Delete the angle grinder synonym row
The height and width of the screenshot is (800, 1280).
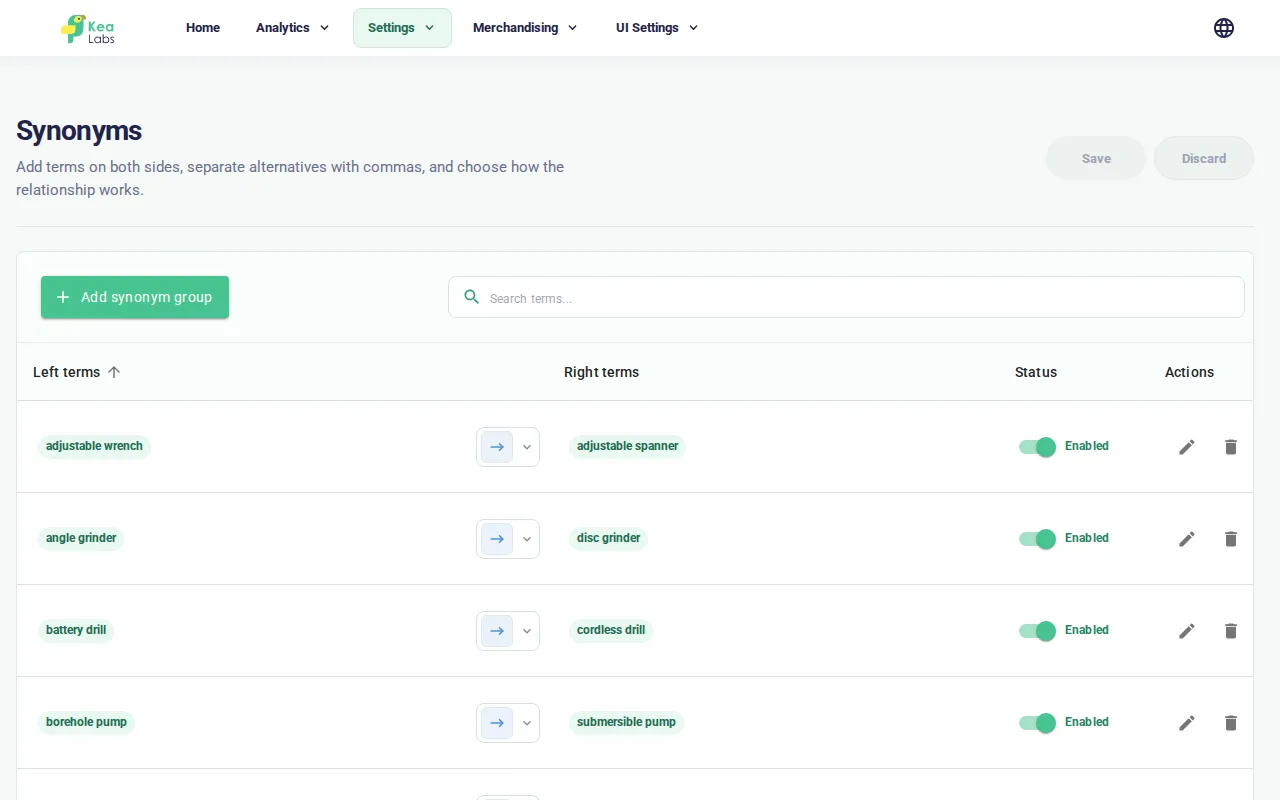pos(1231,539)
